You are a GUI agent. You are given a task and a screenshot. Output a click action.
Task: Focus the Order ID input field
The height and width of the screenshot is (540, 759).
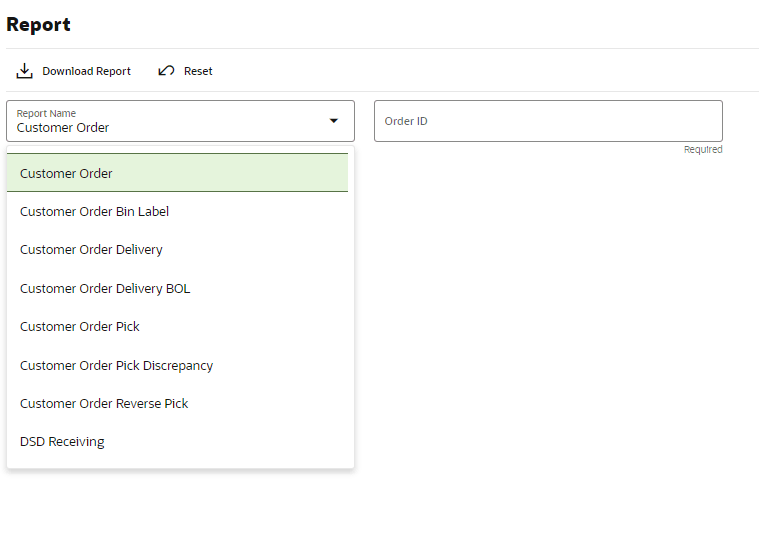click(x=548, y=121)
